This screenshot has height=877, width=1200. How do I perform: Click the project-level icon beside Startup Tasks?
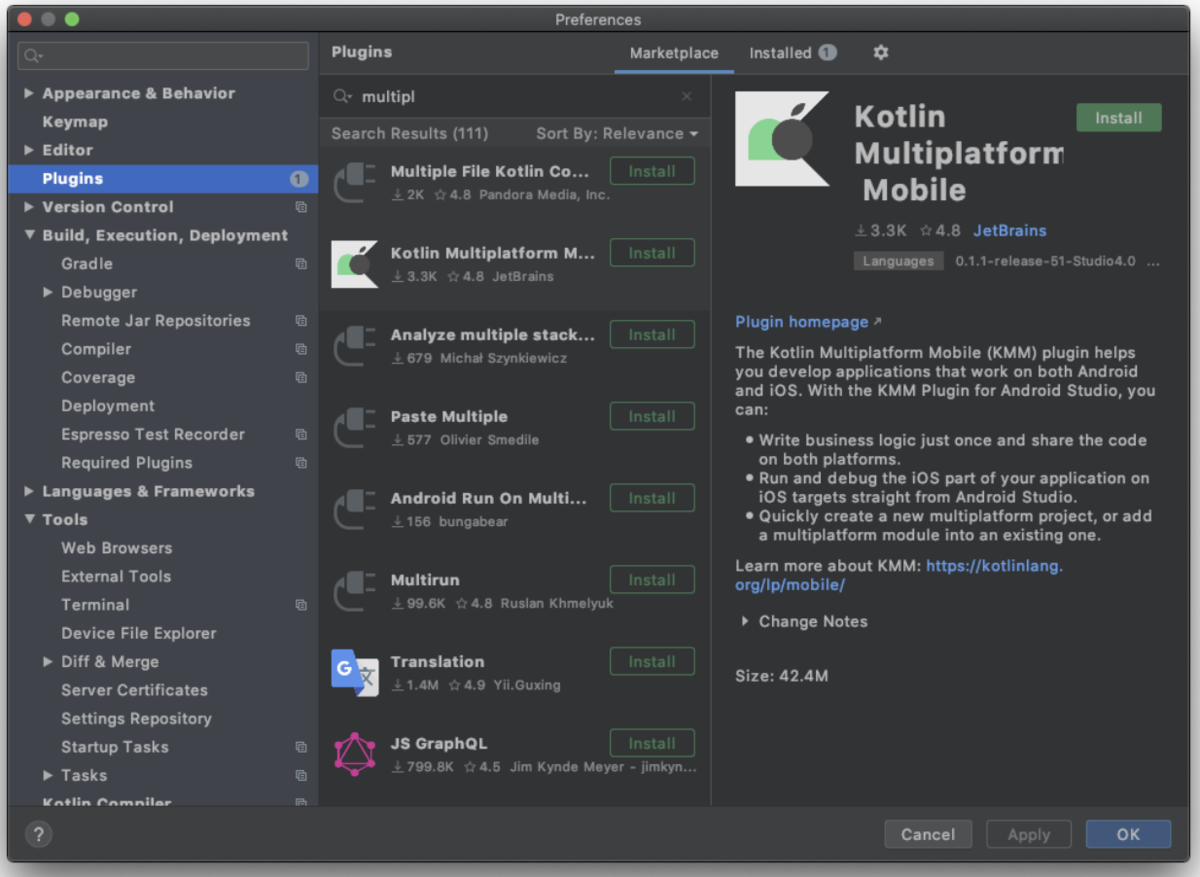[x=301, y=747]
